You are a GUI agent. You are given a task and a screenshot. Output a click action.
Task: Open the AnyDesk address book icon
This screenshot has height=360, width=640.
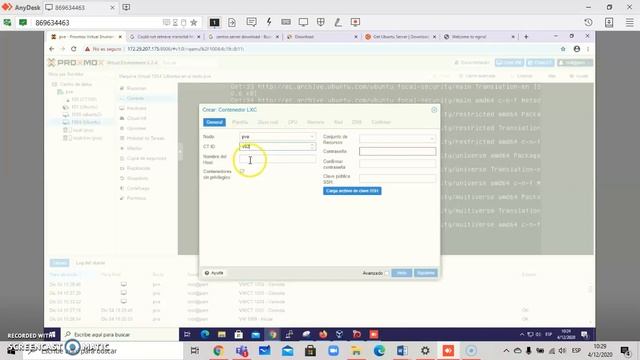609,22
